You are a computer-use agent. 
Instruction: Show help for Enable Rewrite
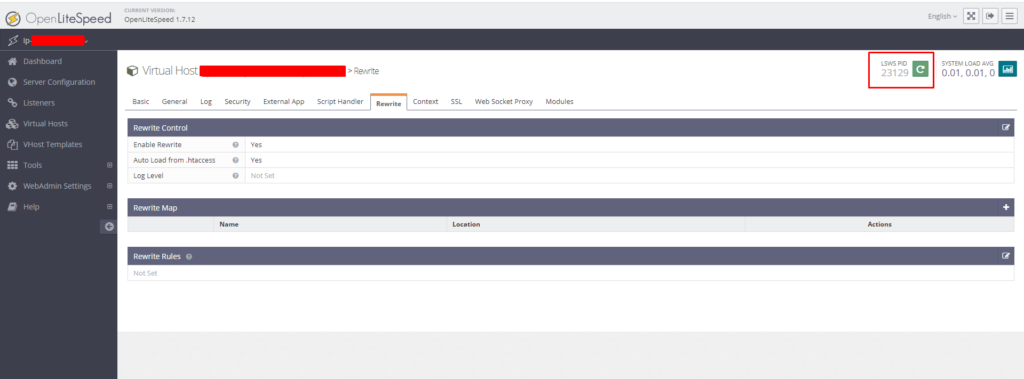coord(235,144)
